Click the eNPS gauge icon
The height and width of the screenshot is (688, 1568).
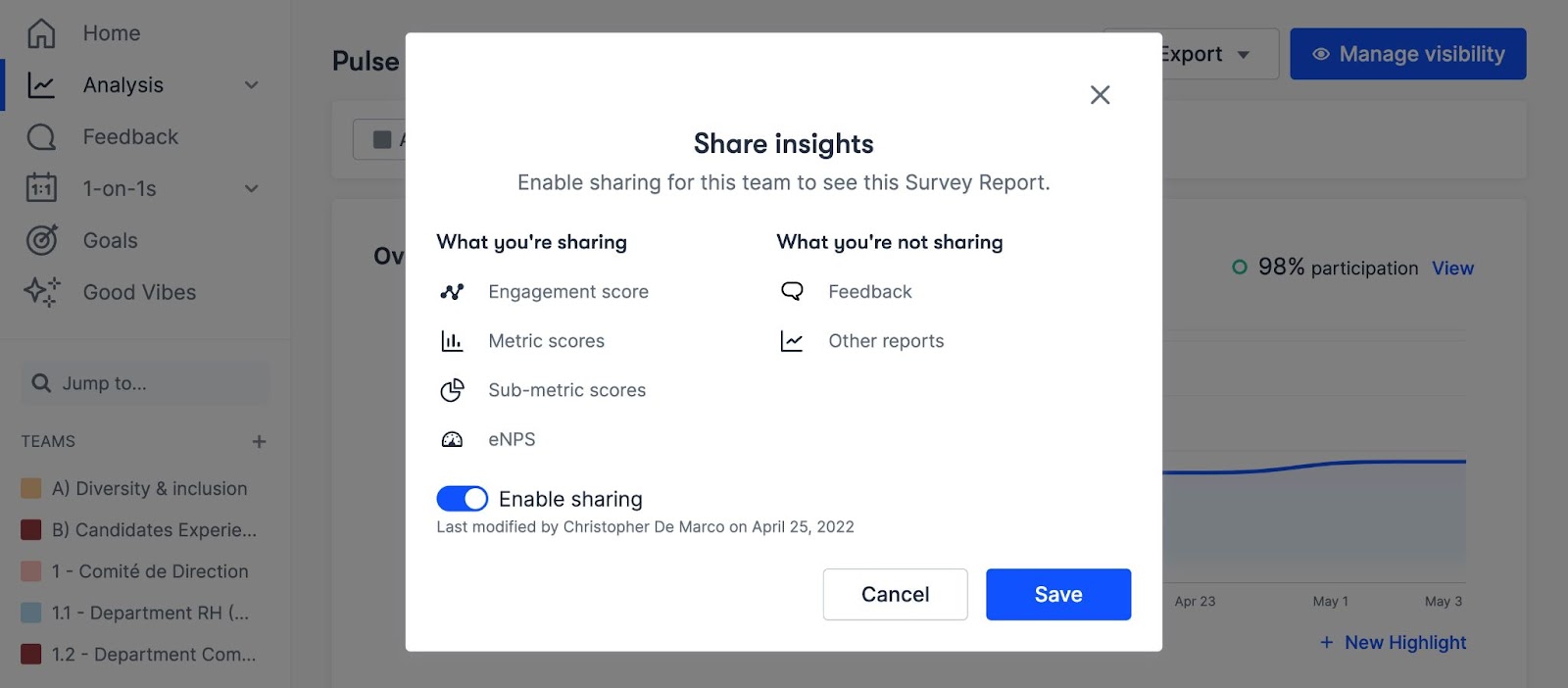(x=452, y=439)
